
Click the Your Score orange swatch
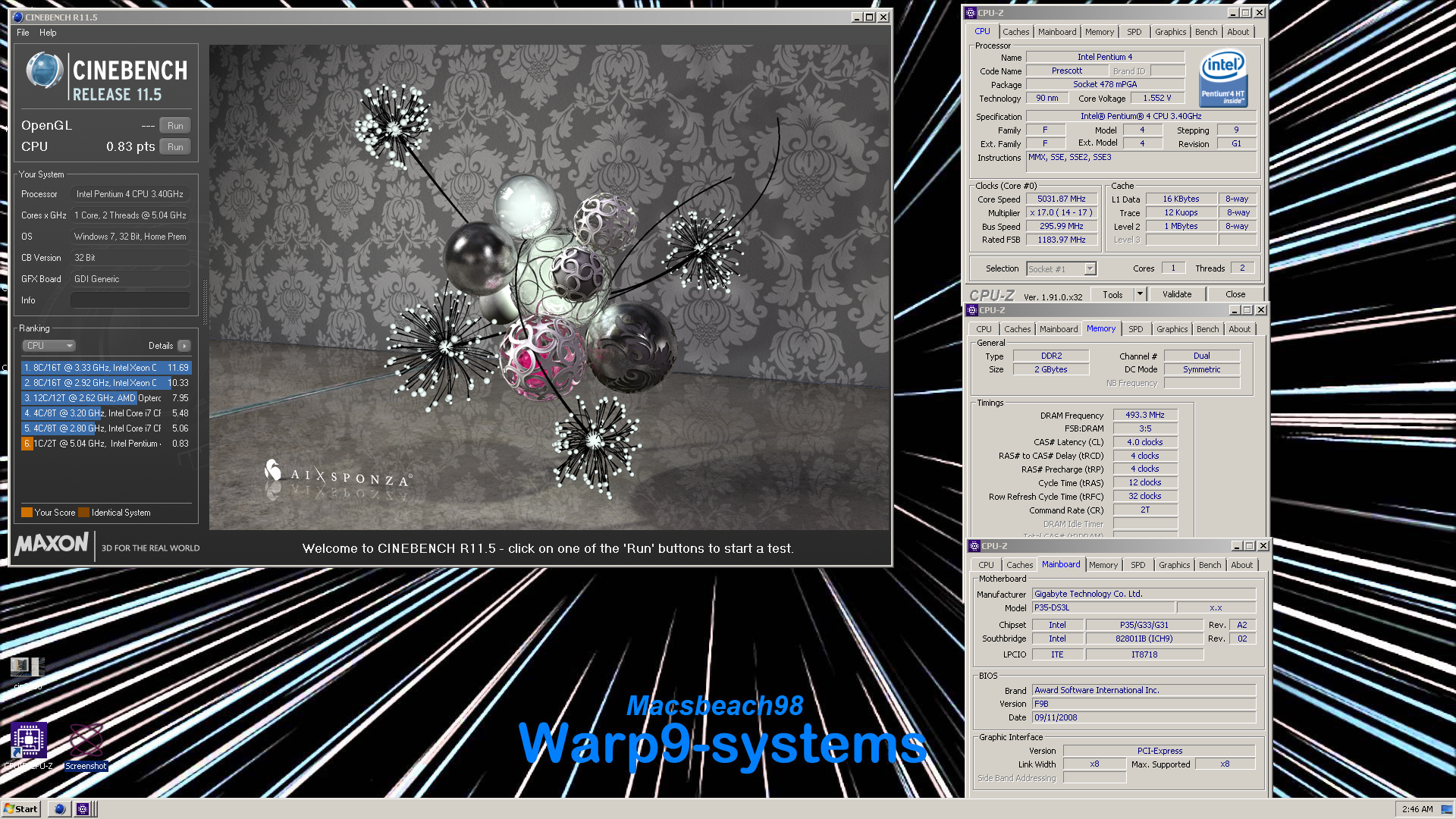pyautogui.click(x=27, y=513)
